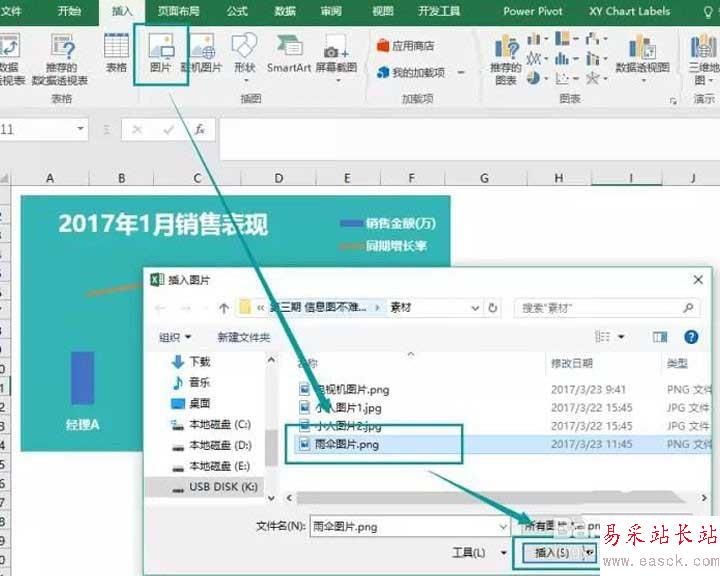Open 应用商店 add-in store

pos(405,45)
